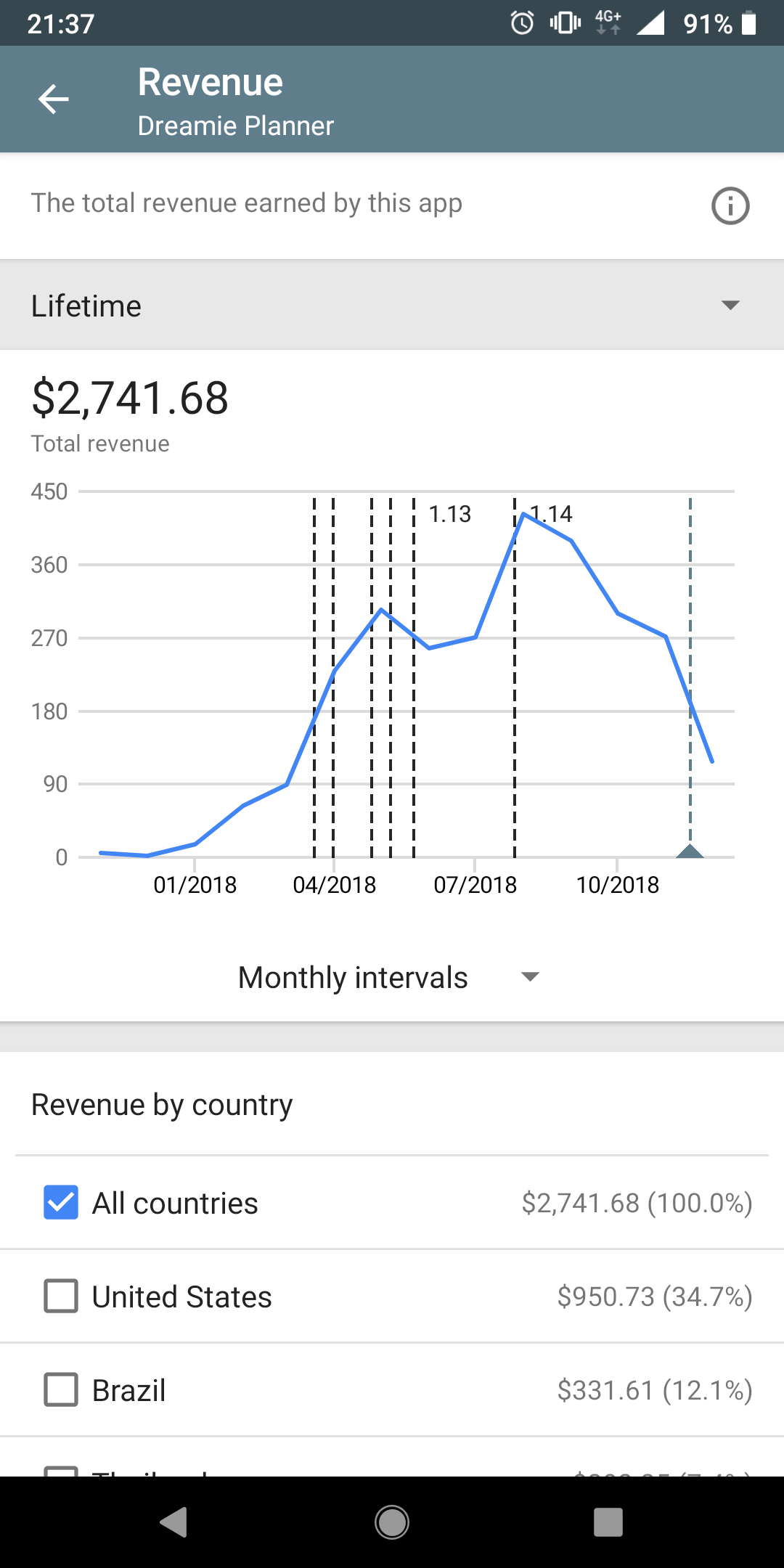Tap the Dreamie Planner app subtitle

point(236,126)
